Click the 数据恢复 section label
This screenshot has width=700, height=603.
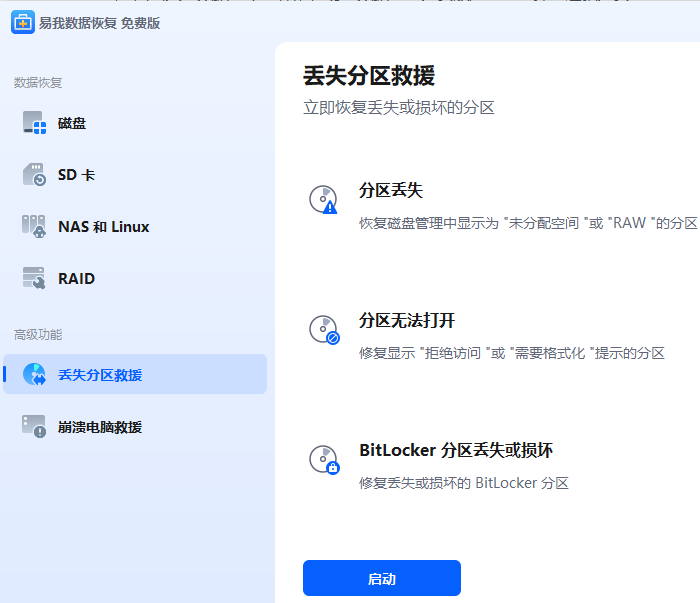(38, 83)
